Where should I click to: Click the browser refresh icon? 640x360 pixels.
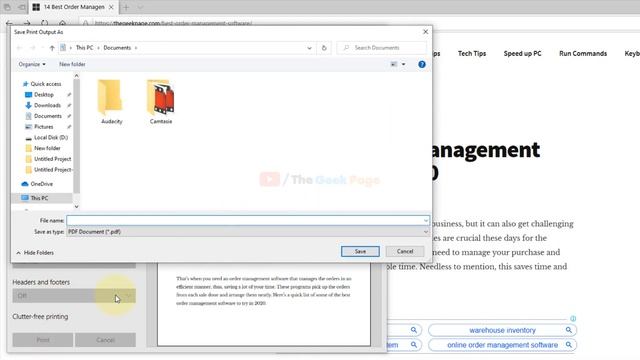(44, 23)
